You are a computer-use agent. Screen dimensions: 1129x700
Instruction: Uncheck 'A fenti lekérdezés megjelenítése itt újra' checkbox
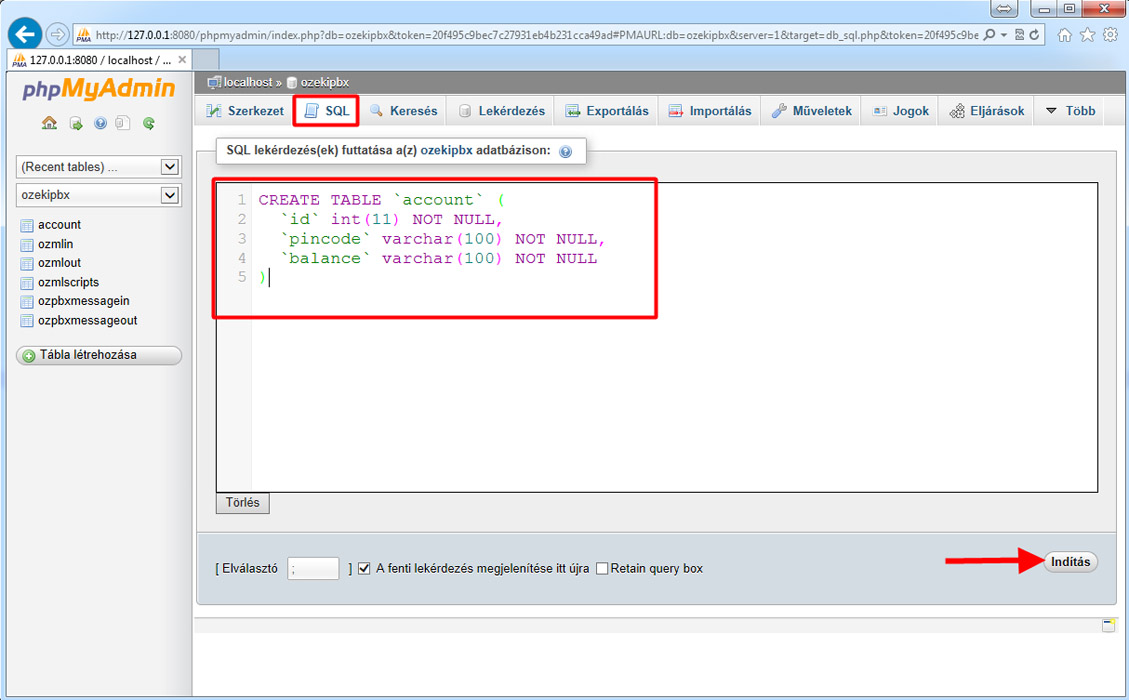pyautogui.click(x=365, y=568)
